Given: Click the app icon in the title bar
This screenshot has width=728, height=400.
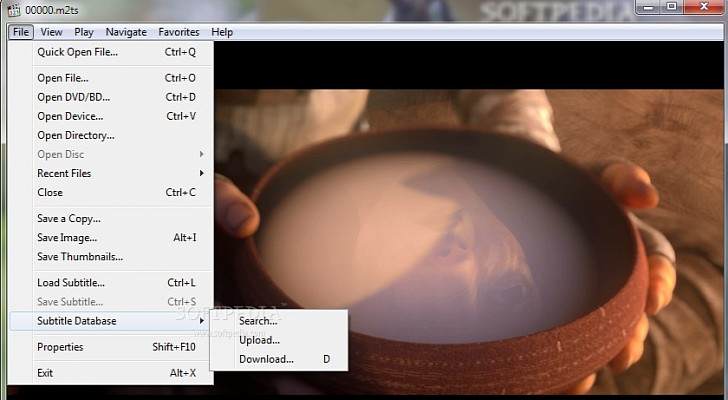Looking at the screenshot, I should click(12, 9).
